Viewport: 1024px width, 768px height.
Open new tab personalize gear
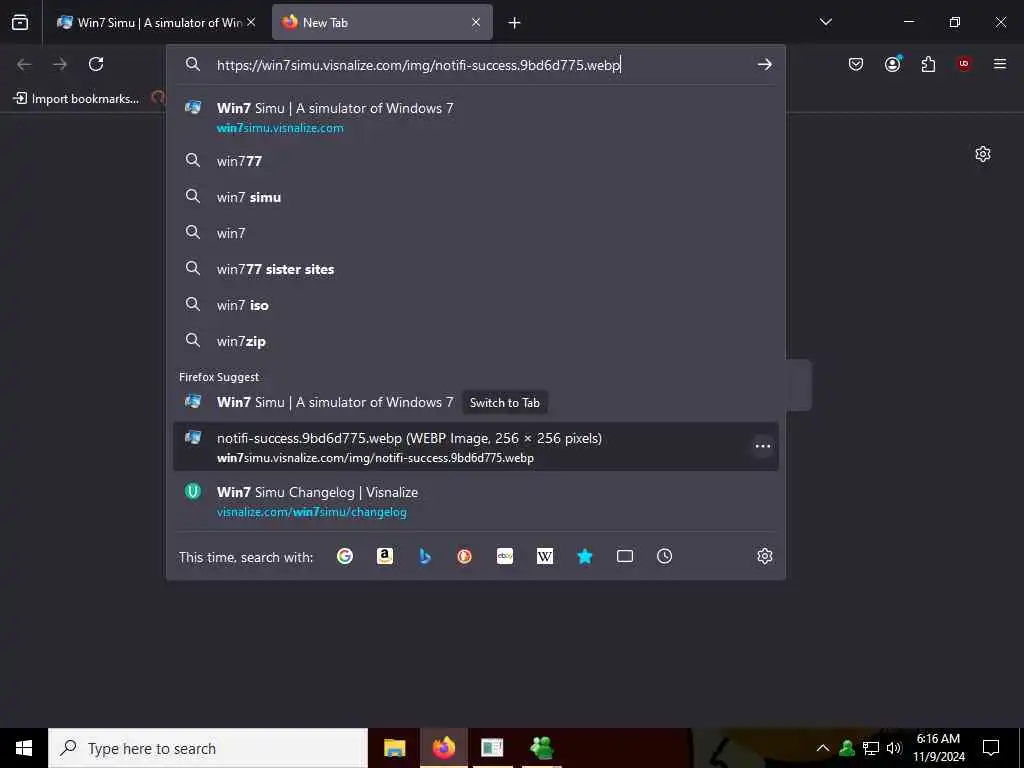coord(982,154)
